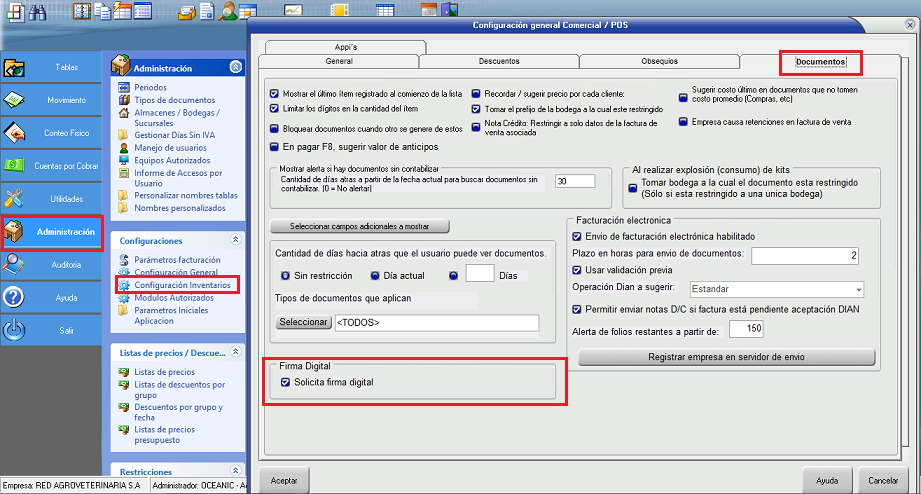The image size is (921, 494).
Task: Open the Obsequios tab
Action: tap(659, 61)
